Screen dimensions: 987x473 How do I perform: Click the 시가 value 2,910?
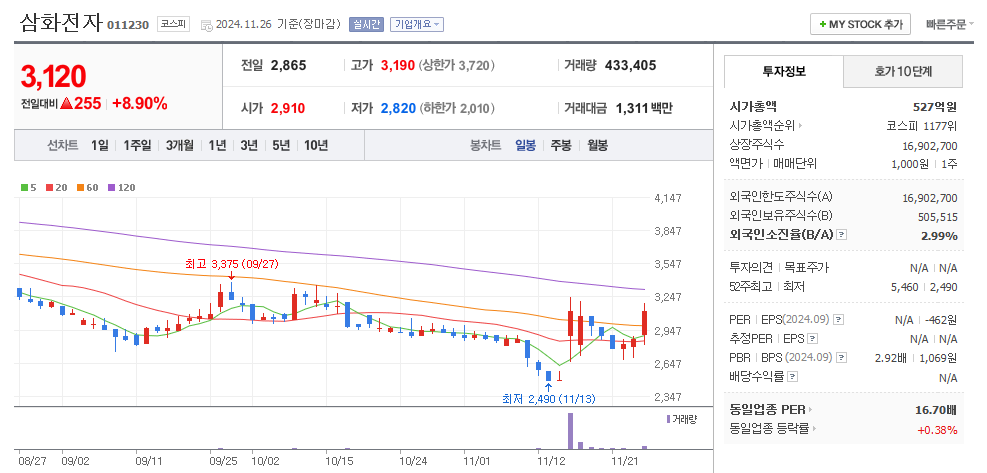pos(288,108)
